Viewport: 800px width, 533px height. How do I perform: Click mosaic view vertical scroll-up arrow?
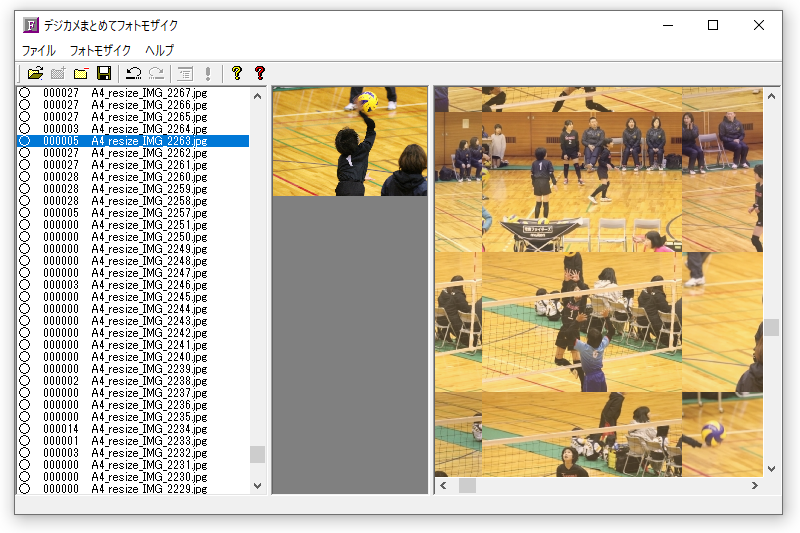coord(771,96)
